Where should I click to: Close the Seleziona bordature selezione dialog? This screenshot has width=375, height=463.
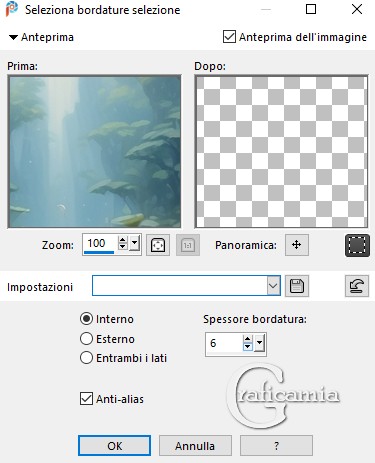357,9
